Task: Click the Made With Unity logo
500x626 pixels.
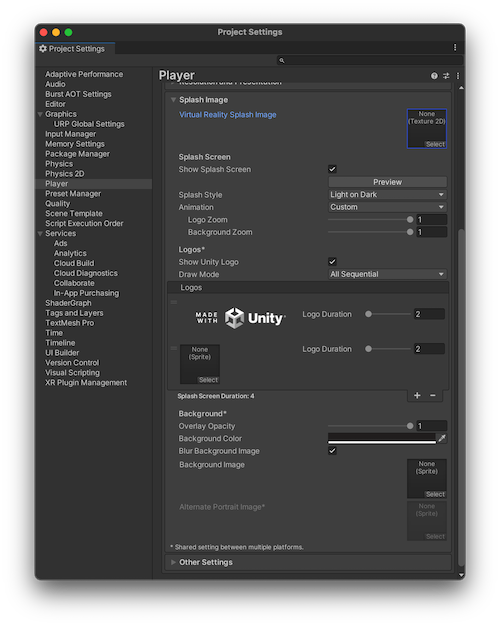Action: (240, 318)
